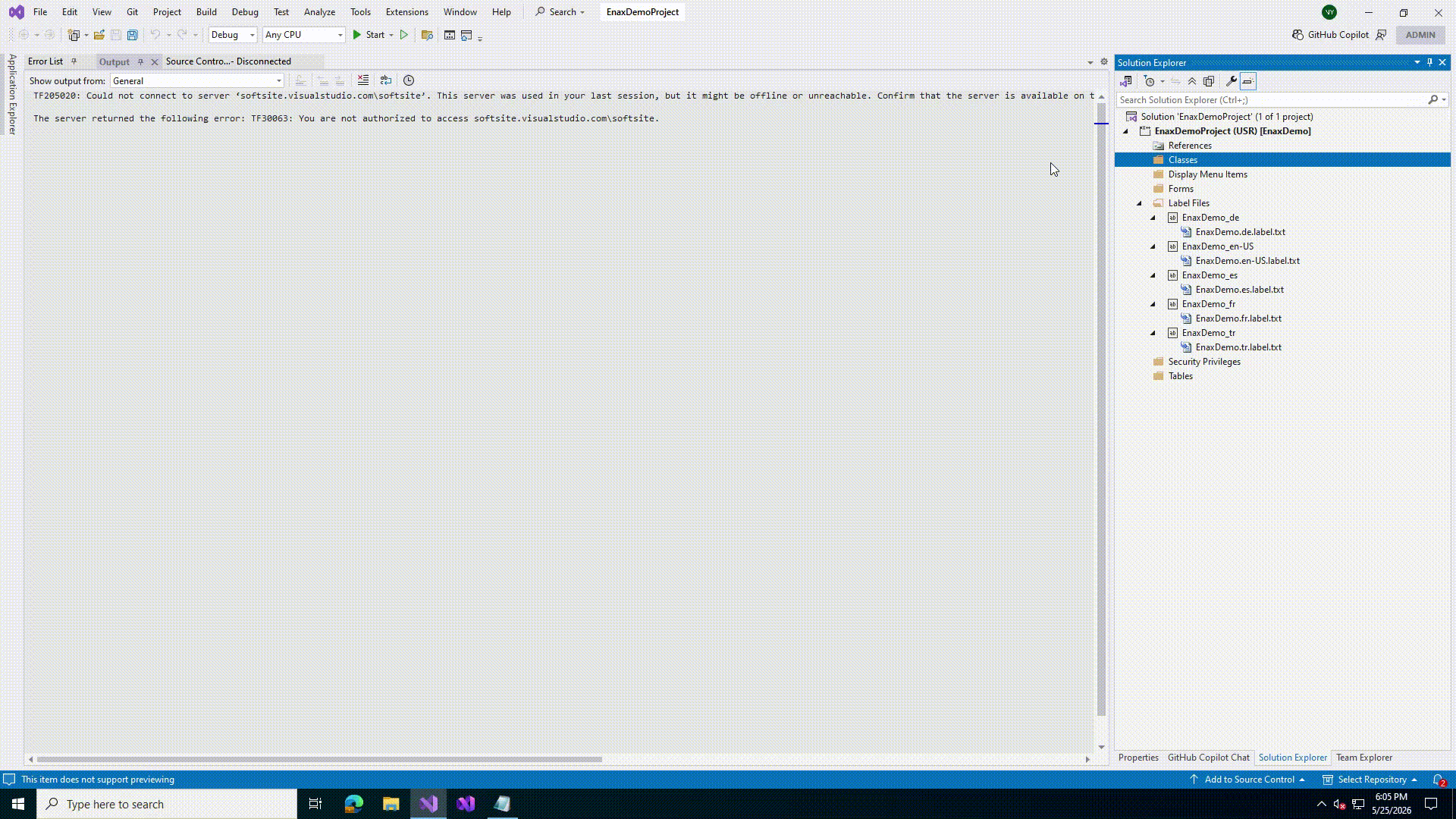This screenshot has width=1456, height=819.
Task: Start debugging with the green Start button
Action: [369, 35]
